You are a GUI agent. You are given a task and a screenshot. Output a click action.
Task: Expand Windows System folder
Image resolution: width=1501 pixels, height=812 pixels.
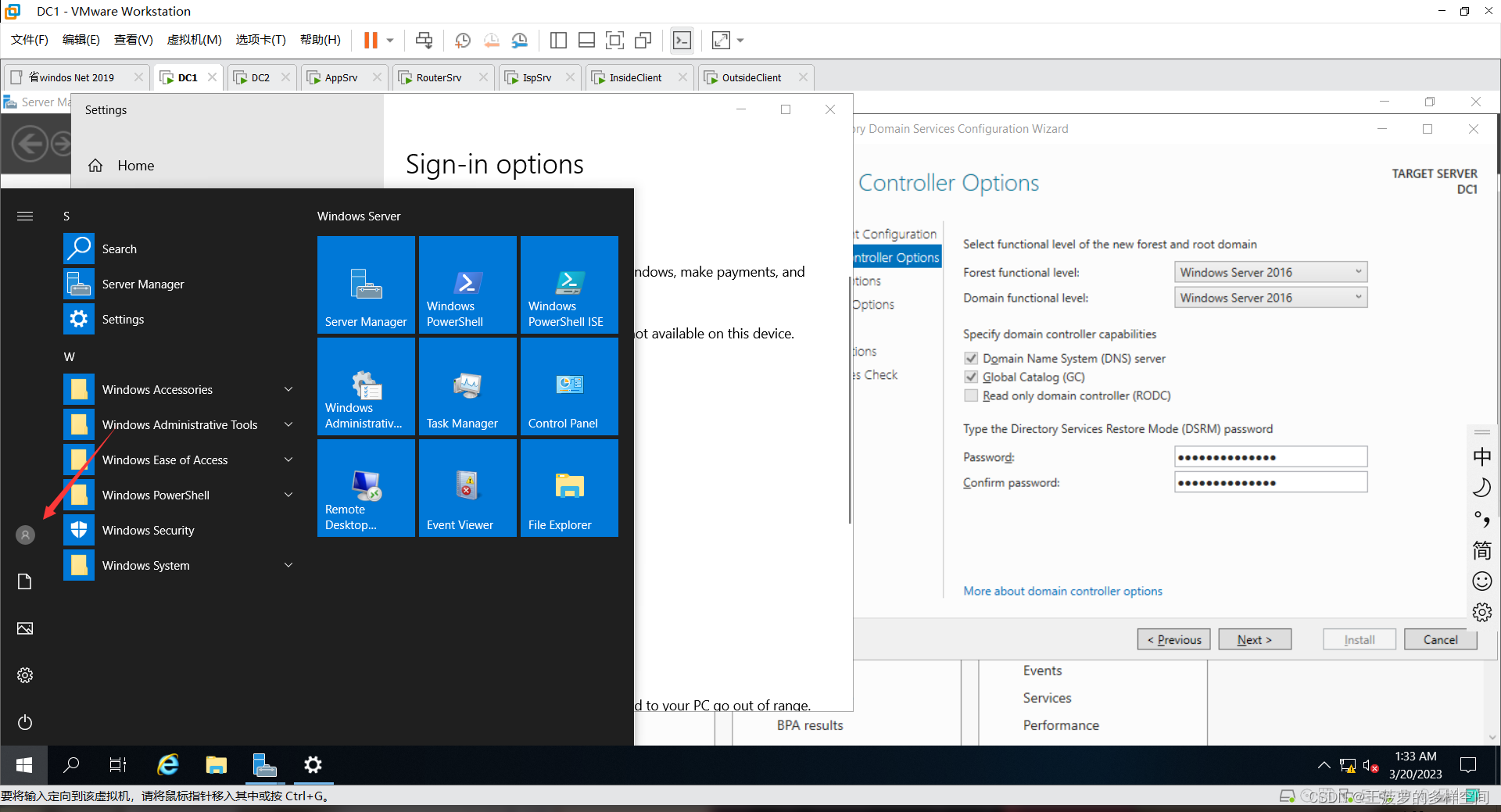pos(181,565)
